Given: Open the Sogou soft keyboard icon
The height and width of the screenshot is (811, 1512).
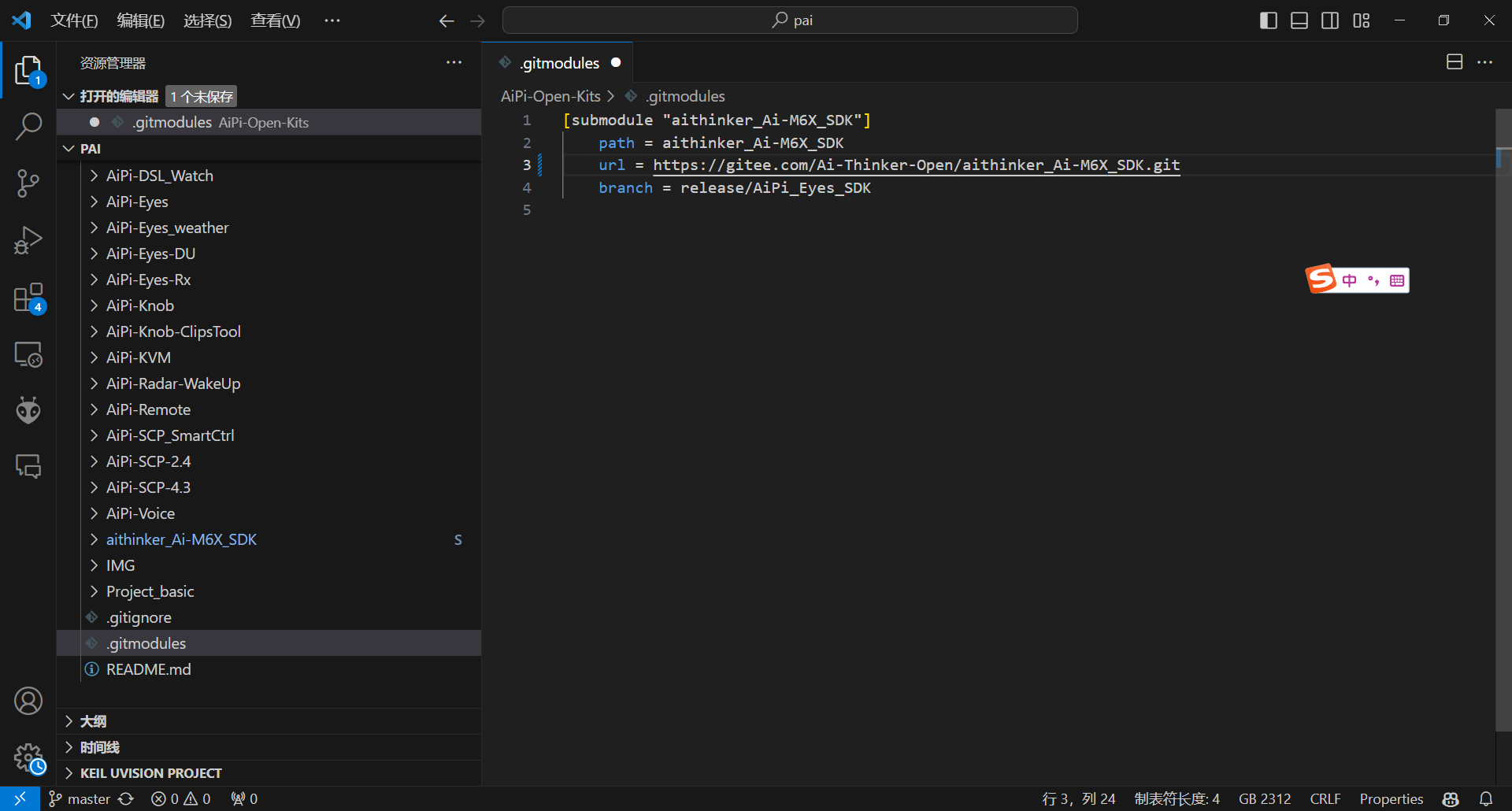Looking at the screenshot, I should (1397, 280).
